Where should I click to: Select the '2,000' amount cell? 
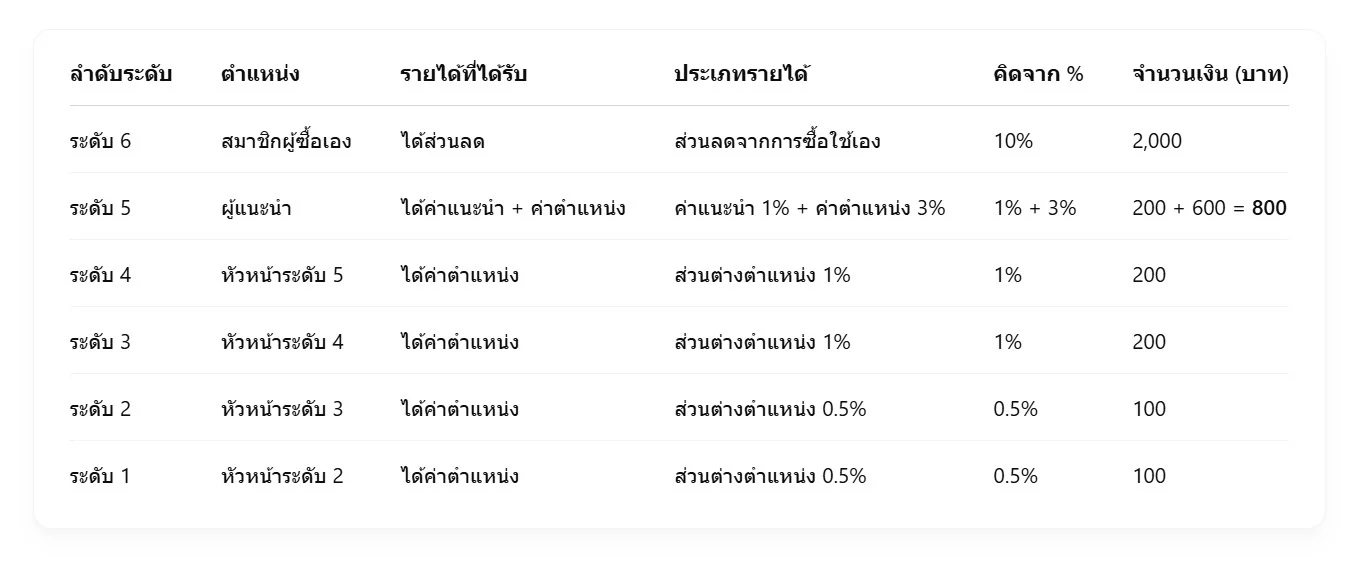click(1157, 141)
